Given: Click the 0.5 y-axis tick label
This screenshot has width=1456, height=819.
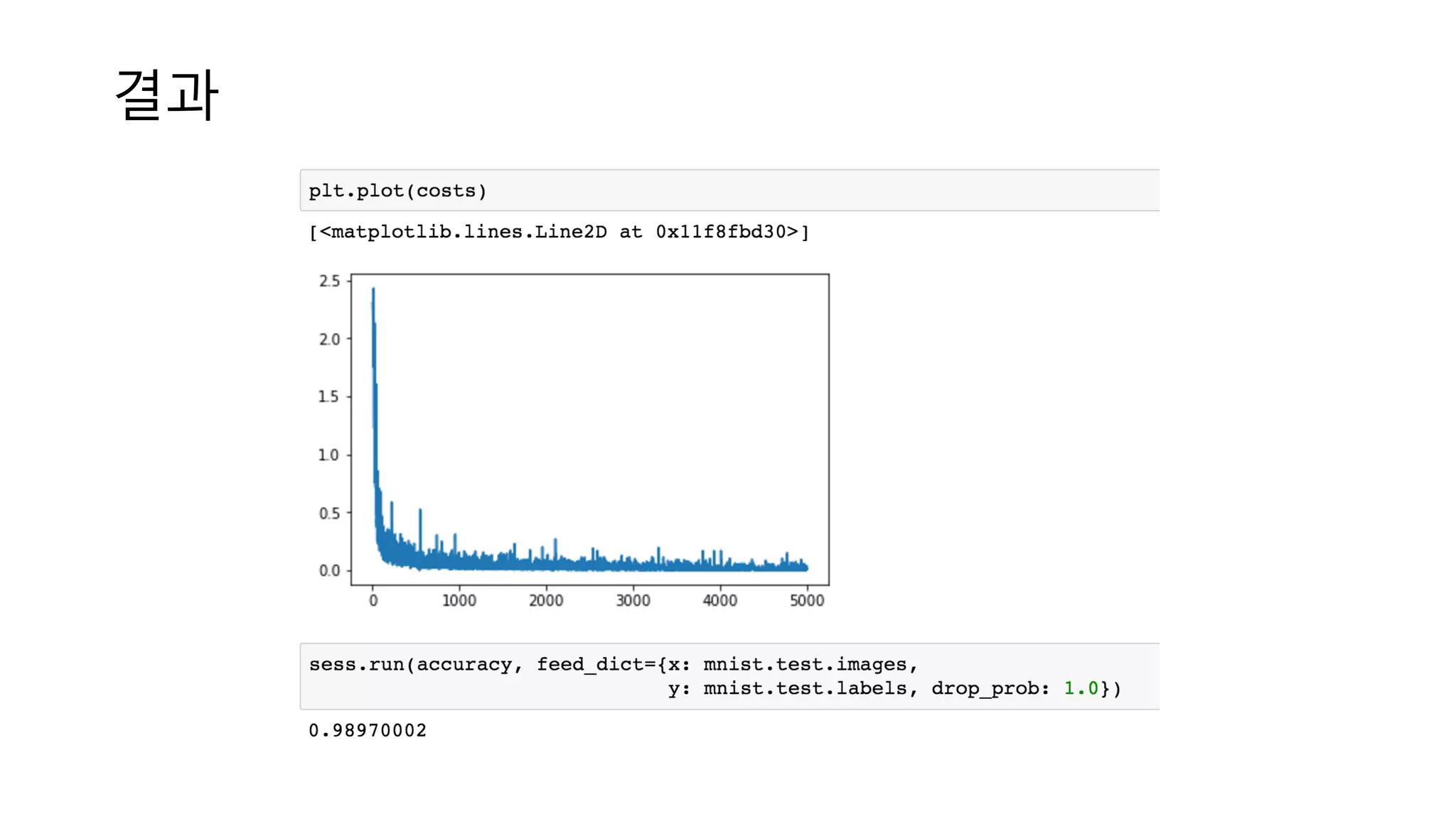Looking at the screenshot, I should pos(329,513).
